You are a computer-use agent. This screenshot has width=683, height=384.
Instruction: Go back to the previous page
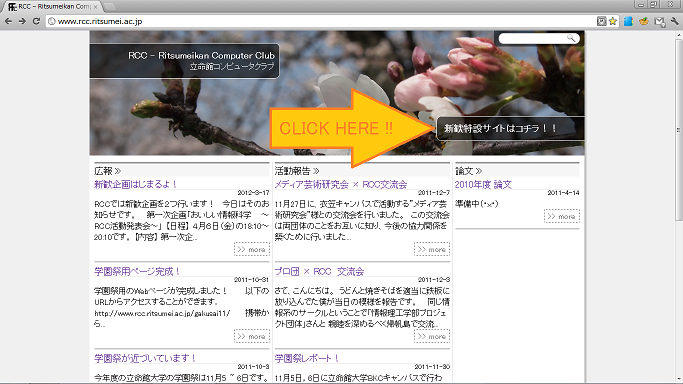tap(8, 21)
